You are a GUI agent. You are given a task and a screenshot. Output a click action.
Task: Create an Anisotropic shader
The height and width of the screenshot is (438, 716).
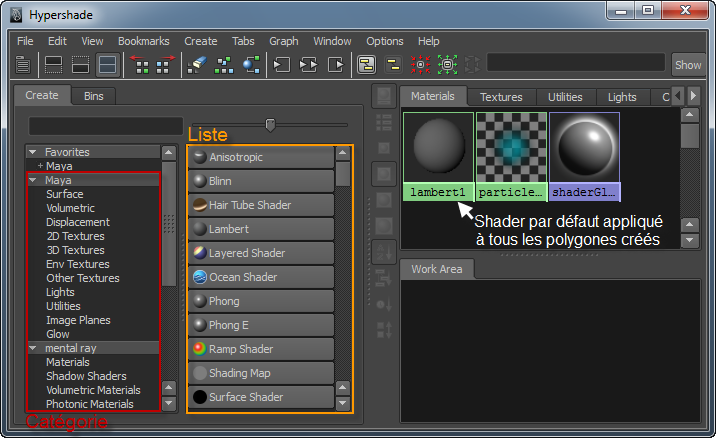point(261,157)
